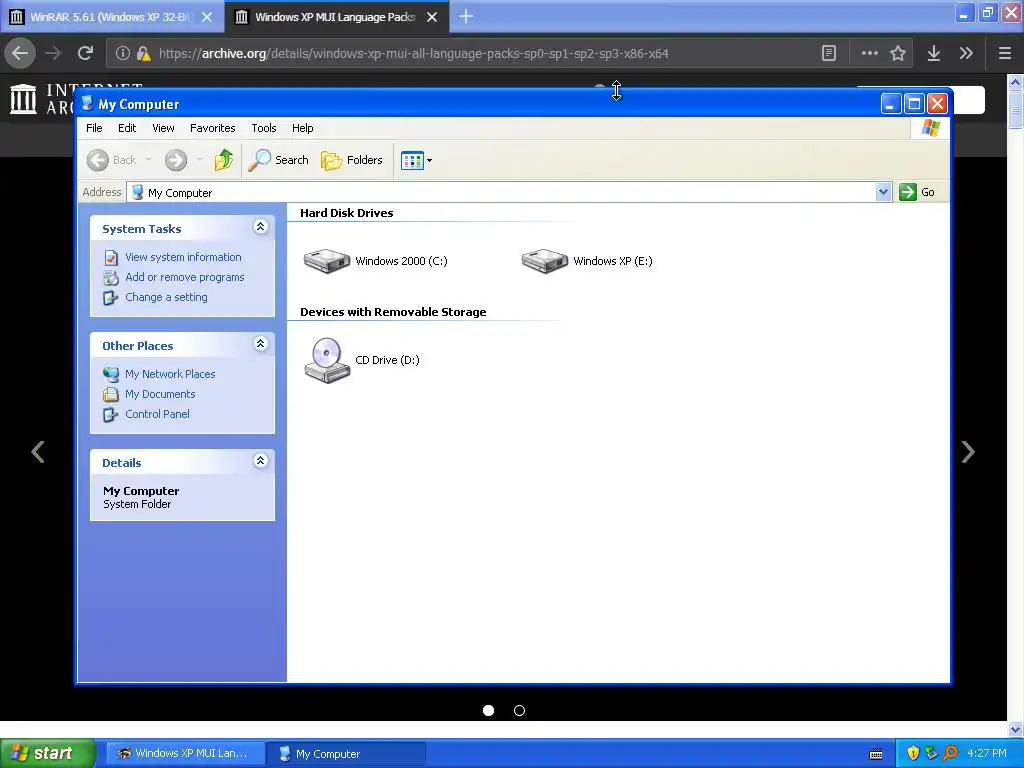The width and height of the screenshot is (1024, 768).
Task: Open the Help menu
Action: (x=302, y=128)
